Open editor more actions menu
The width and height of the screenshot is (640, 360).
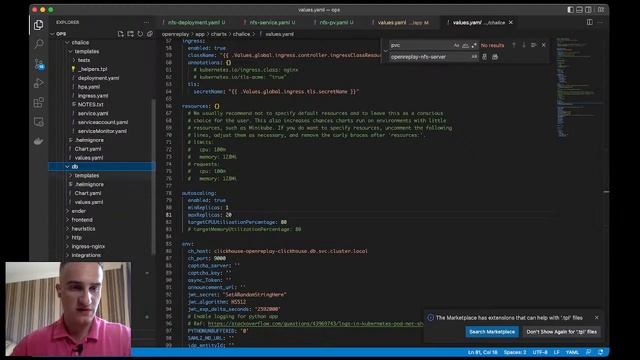600,22
